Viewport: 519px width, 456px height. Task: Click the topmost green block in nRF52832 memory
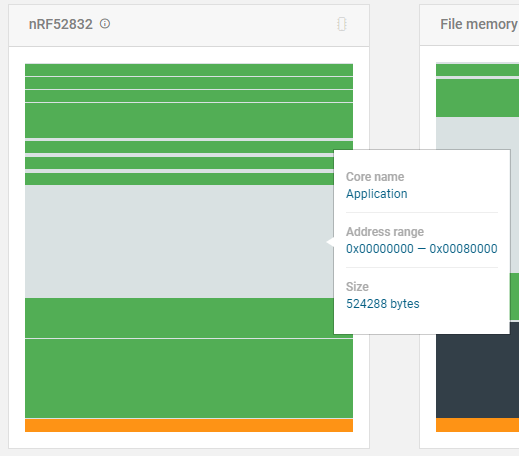[x=189, y=70]
